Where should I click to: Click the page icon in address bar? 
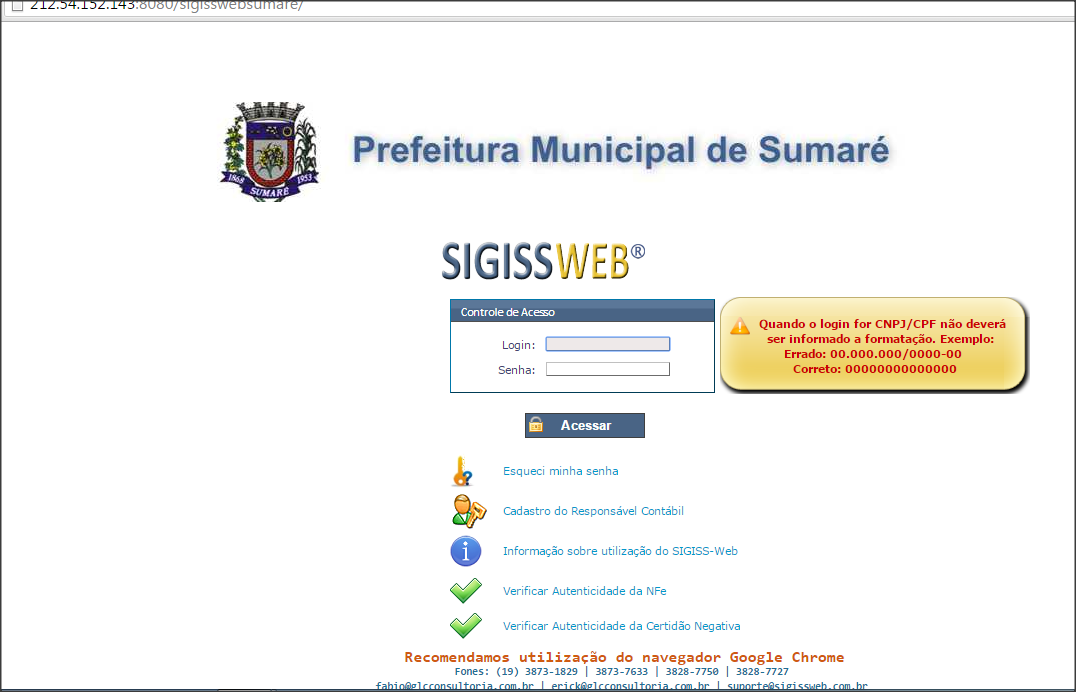tap(18, 5)
